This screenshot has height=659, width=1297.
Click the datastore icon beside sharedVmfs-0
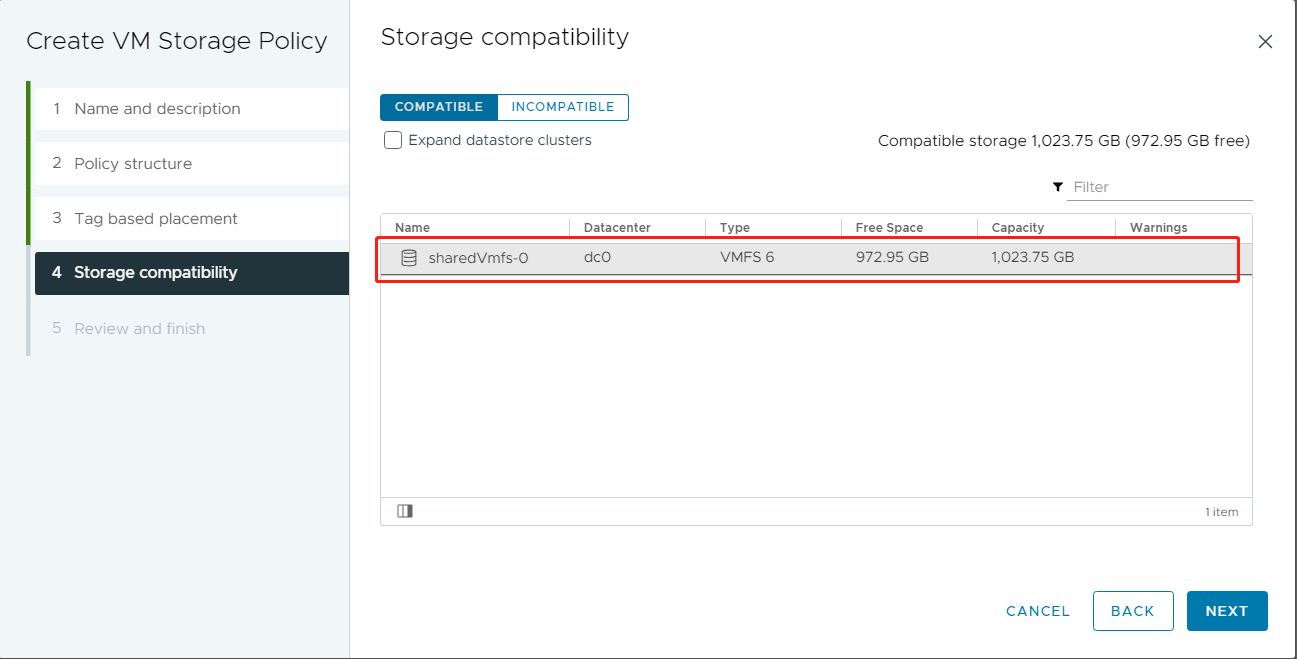pyautogui.click(x=408, y=258)
